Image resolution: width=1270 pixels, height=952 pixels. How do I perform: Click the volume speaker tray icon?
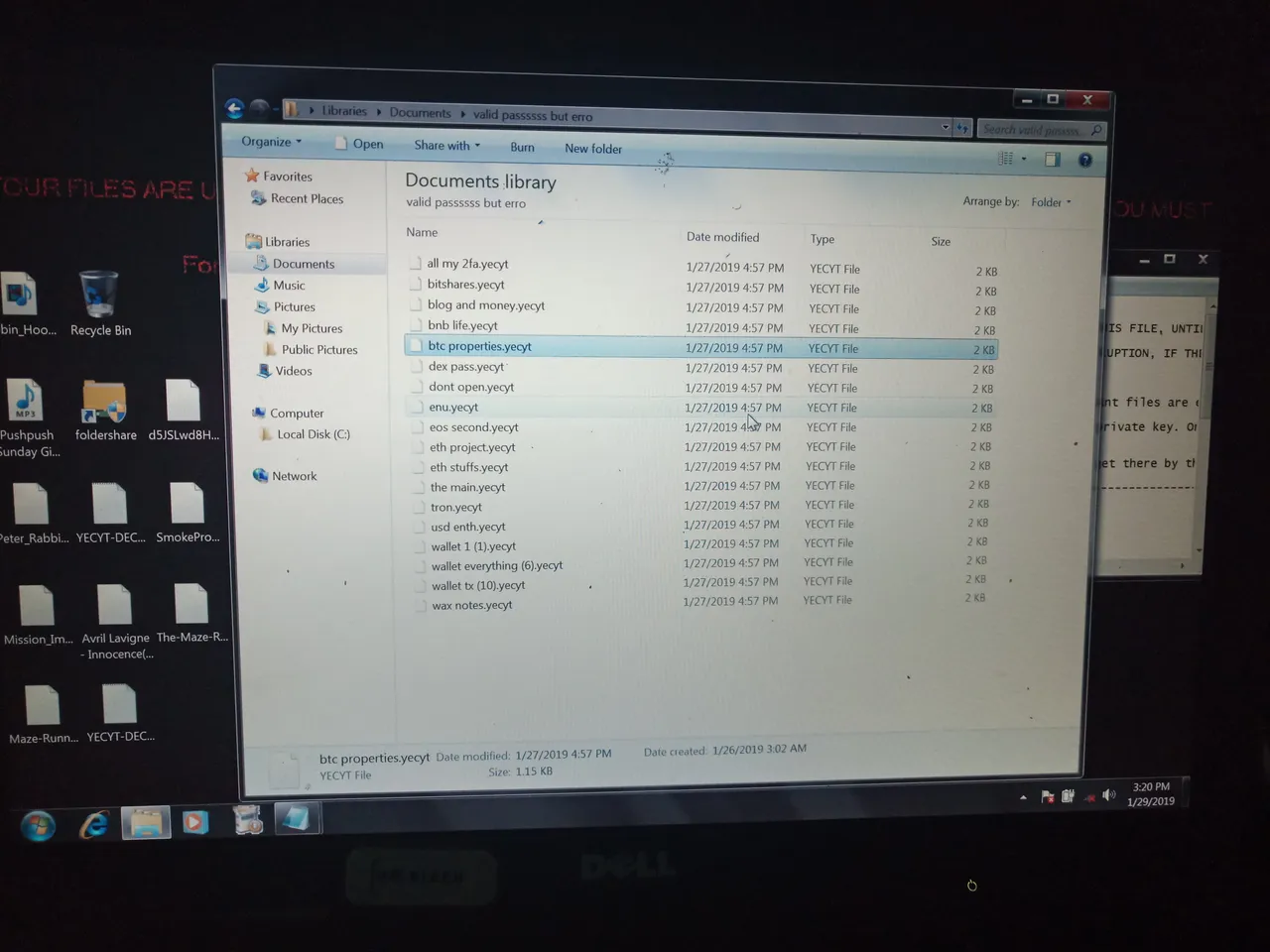click(x=1108, y=795)
